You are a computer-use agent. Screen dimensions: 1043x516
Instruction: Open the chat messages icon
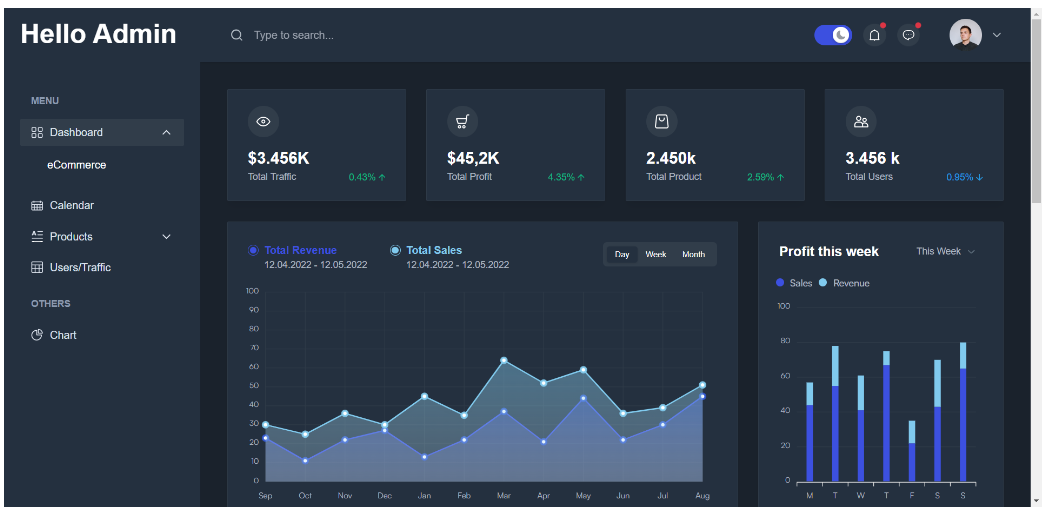[x=909, y=35]
